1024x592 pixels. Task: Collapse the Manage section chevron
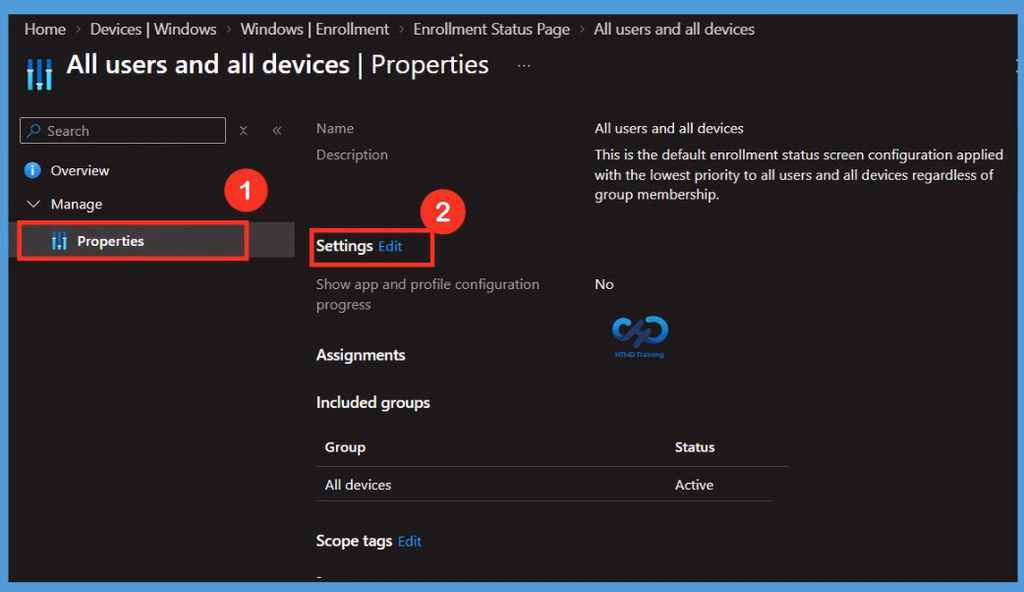33,204
